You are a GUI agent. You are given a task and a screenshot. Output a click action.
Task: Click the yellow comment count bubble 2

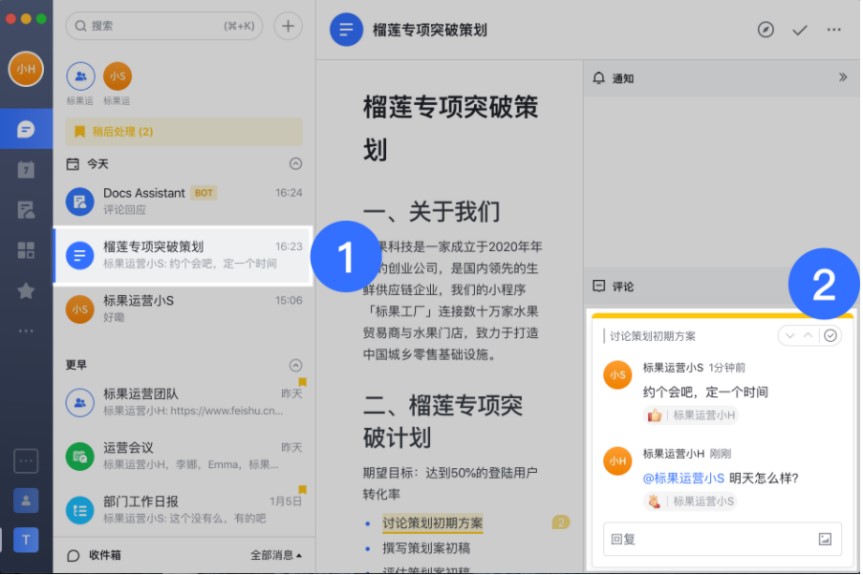[561, 522]
